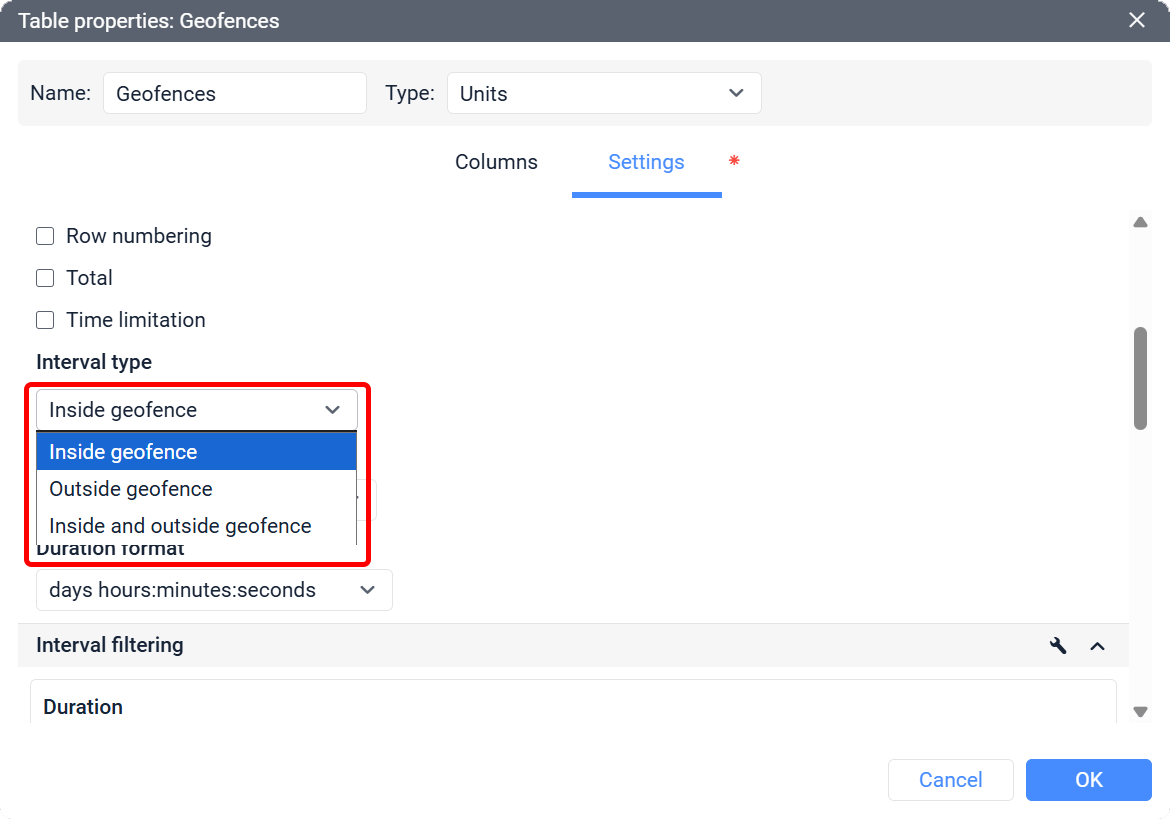Click inside the Name input field
Screen dimensions: 1170x819
234,92
